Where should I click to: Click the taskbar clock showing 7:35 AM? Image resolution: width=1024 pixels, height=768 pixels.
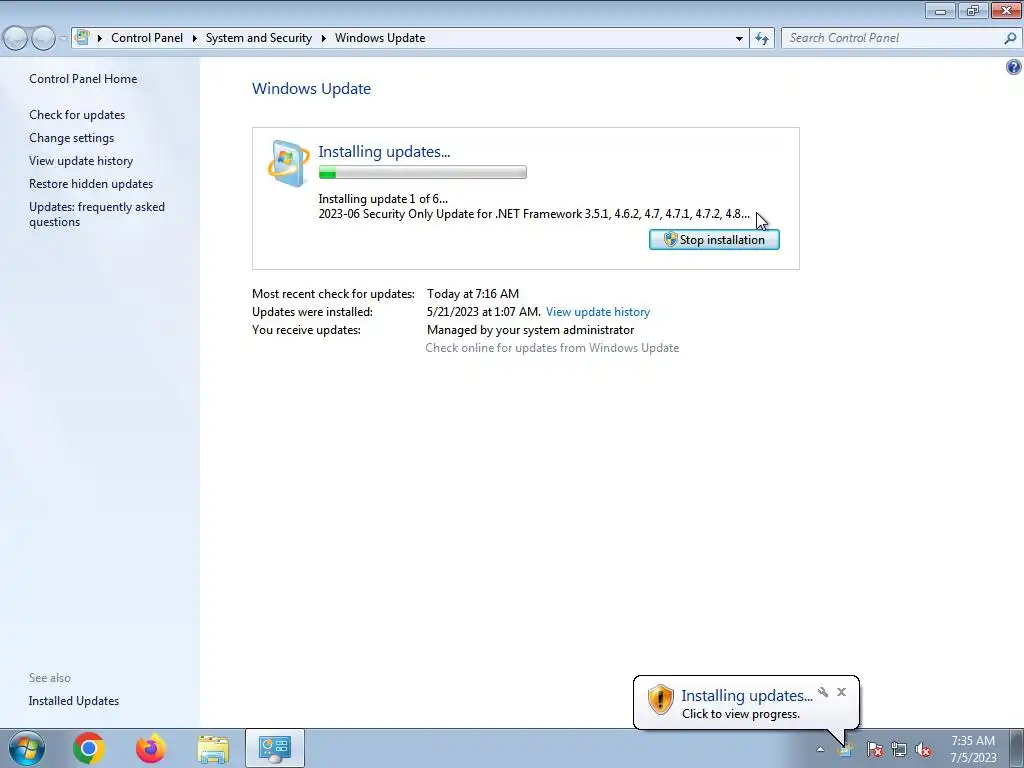click(x=973, y=748)
